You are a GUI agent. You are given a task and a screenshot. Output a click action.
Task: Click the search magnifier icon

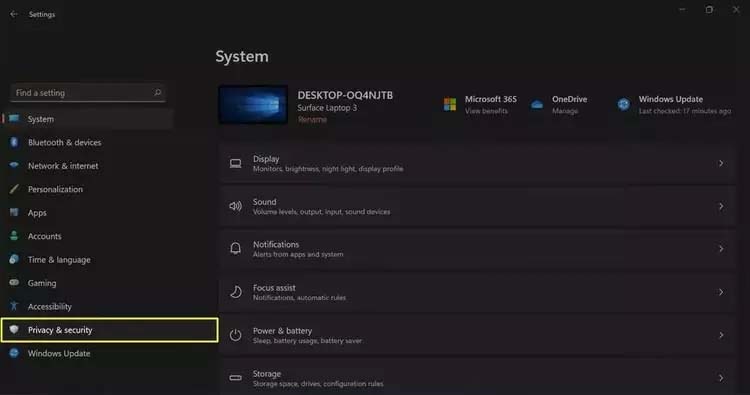click(157, 92)
